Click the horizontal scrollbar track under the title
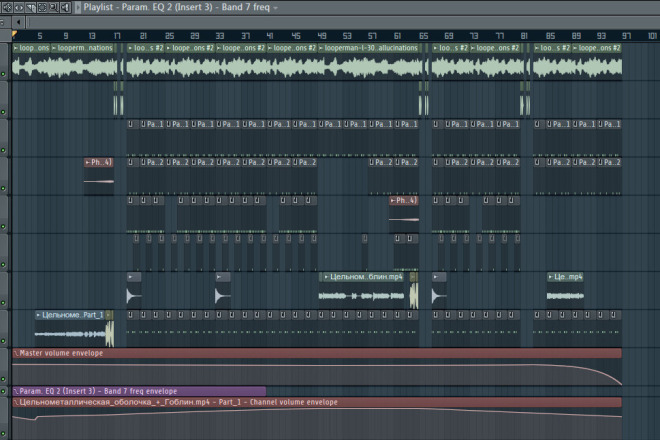The height and width of the screenshot is (440, 660). 343,22
